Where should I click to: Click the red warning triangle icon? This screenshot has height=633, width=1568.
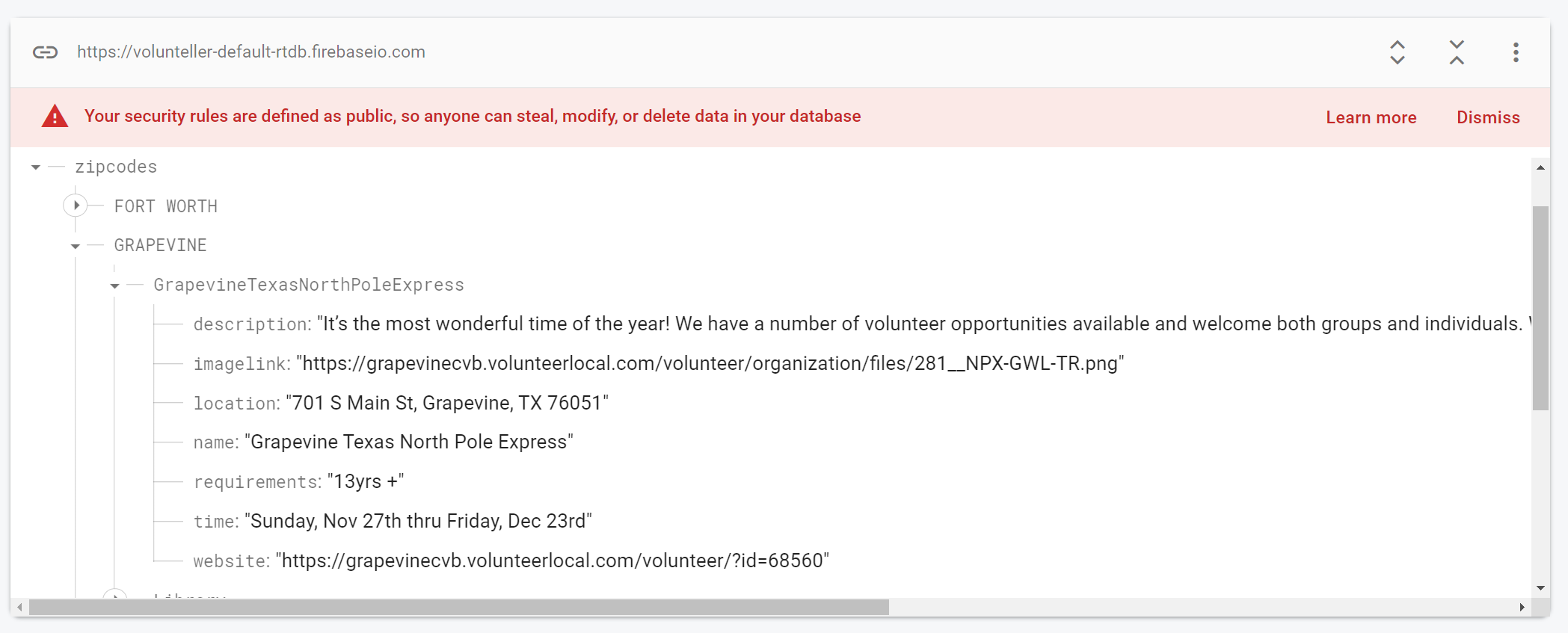click(55, 117)
